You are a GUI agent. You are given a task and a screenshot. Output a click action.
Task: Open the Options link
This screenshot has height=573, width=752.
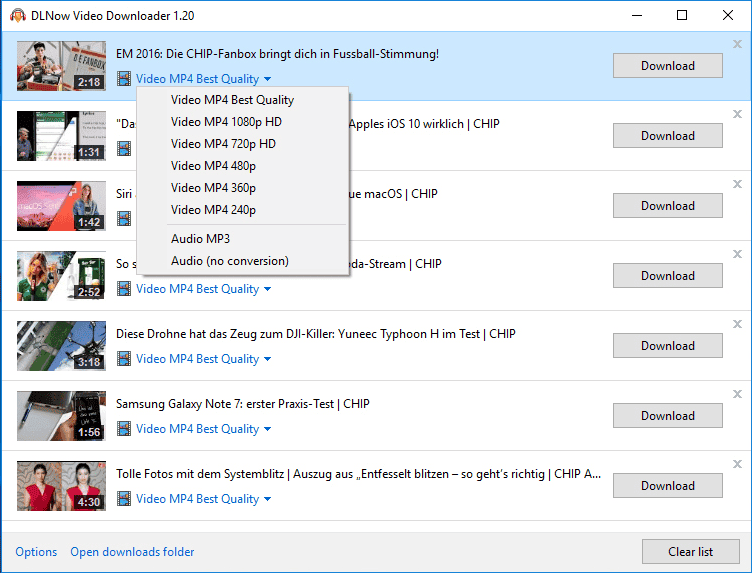click(x=36, y=552)
